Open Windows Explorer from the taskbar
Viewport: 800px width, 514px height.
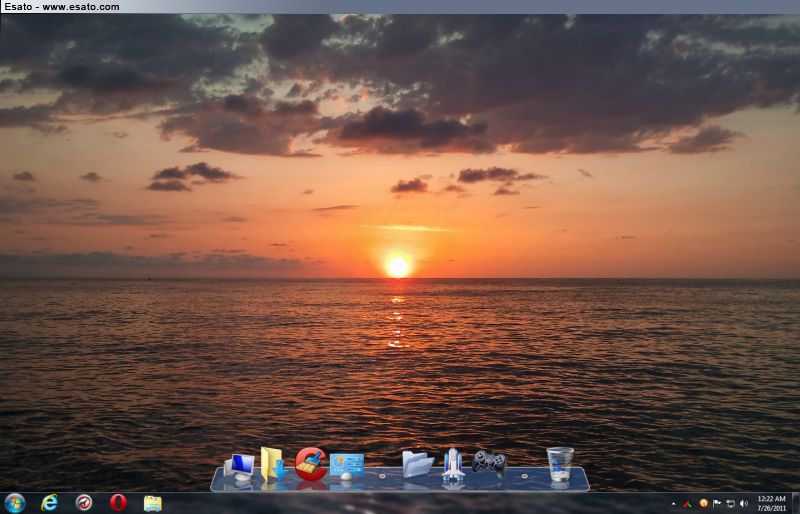click(152, 503)
